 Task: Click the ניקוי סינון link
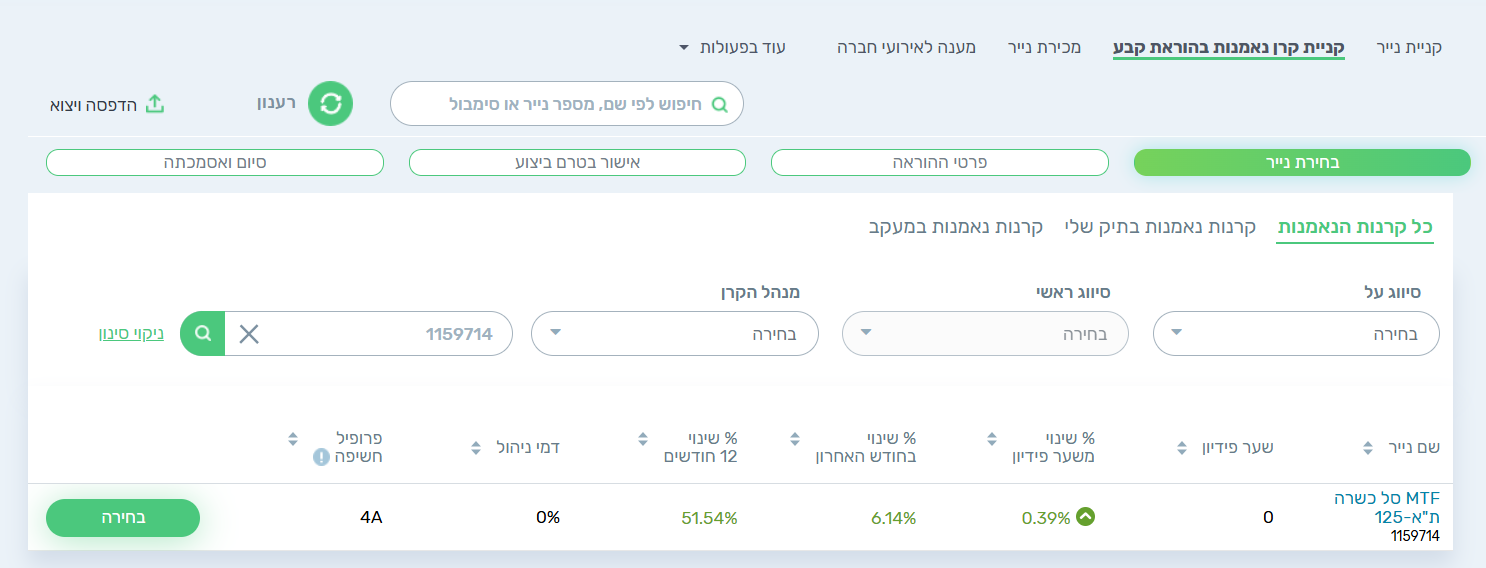(x=131, y=334)
